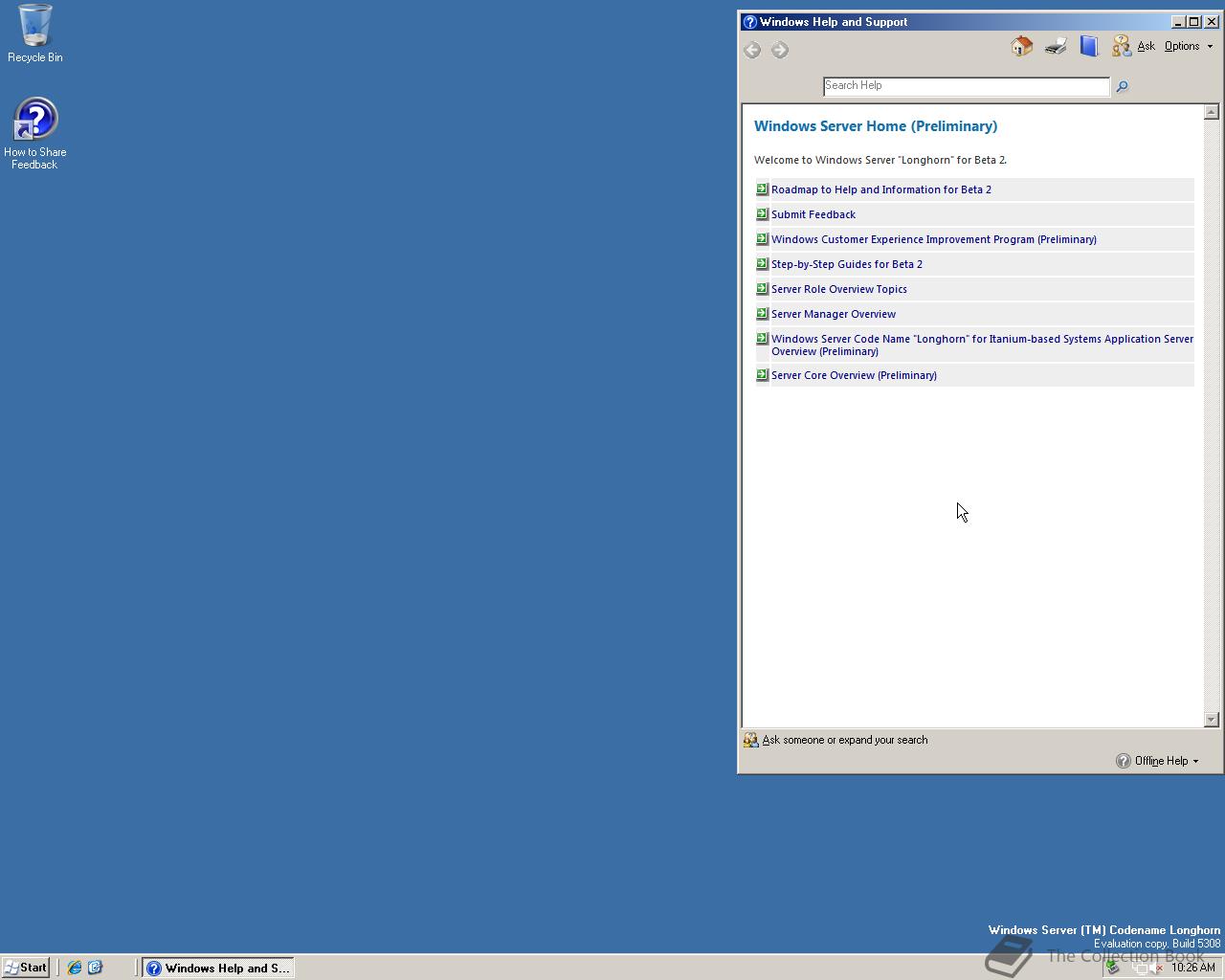Click the scroll up arrow of help pane
1225x980 pixels.
(x=1211, y=112)
